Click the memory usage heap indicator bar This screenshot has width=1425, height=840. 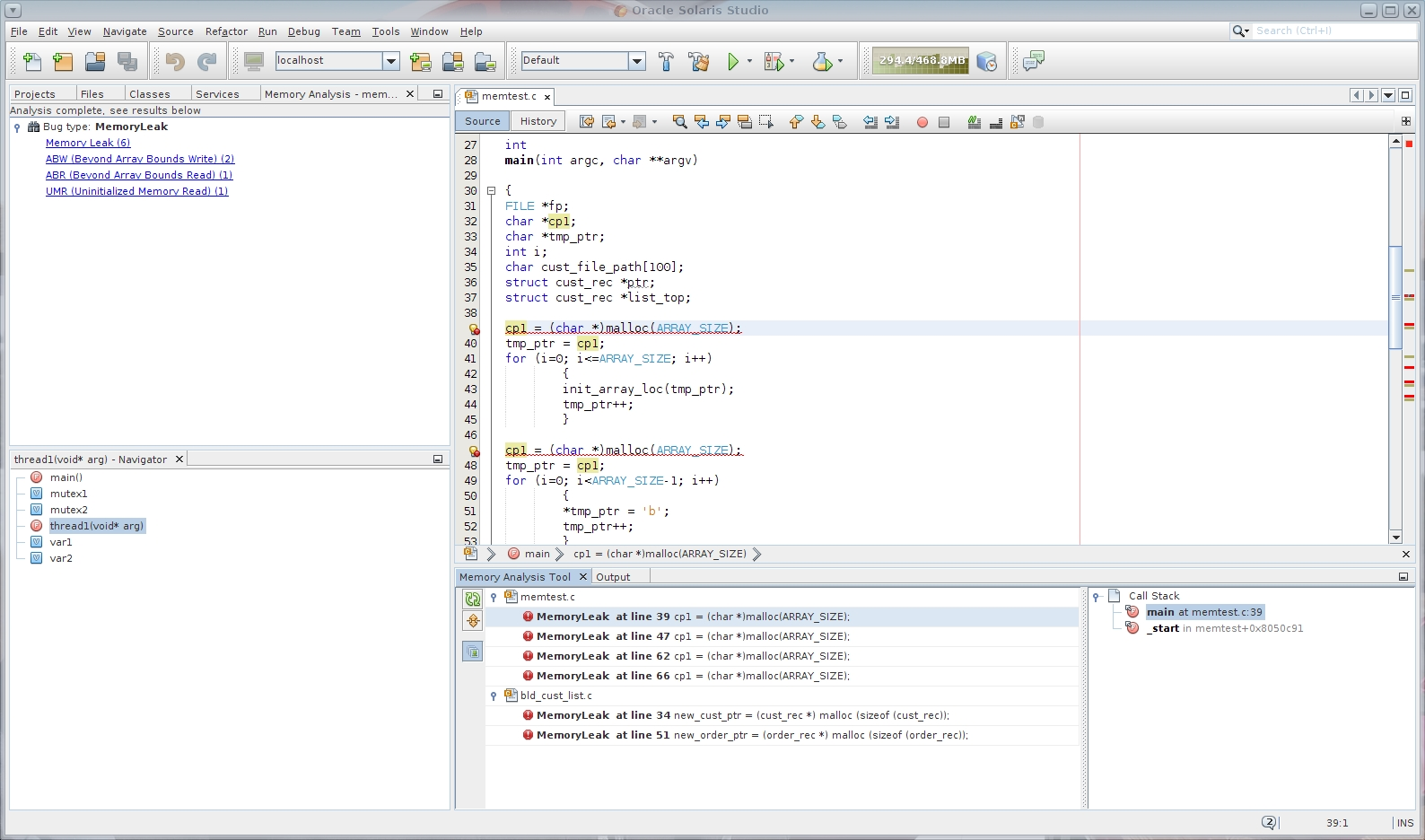[921, 60]
